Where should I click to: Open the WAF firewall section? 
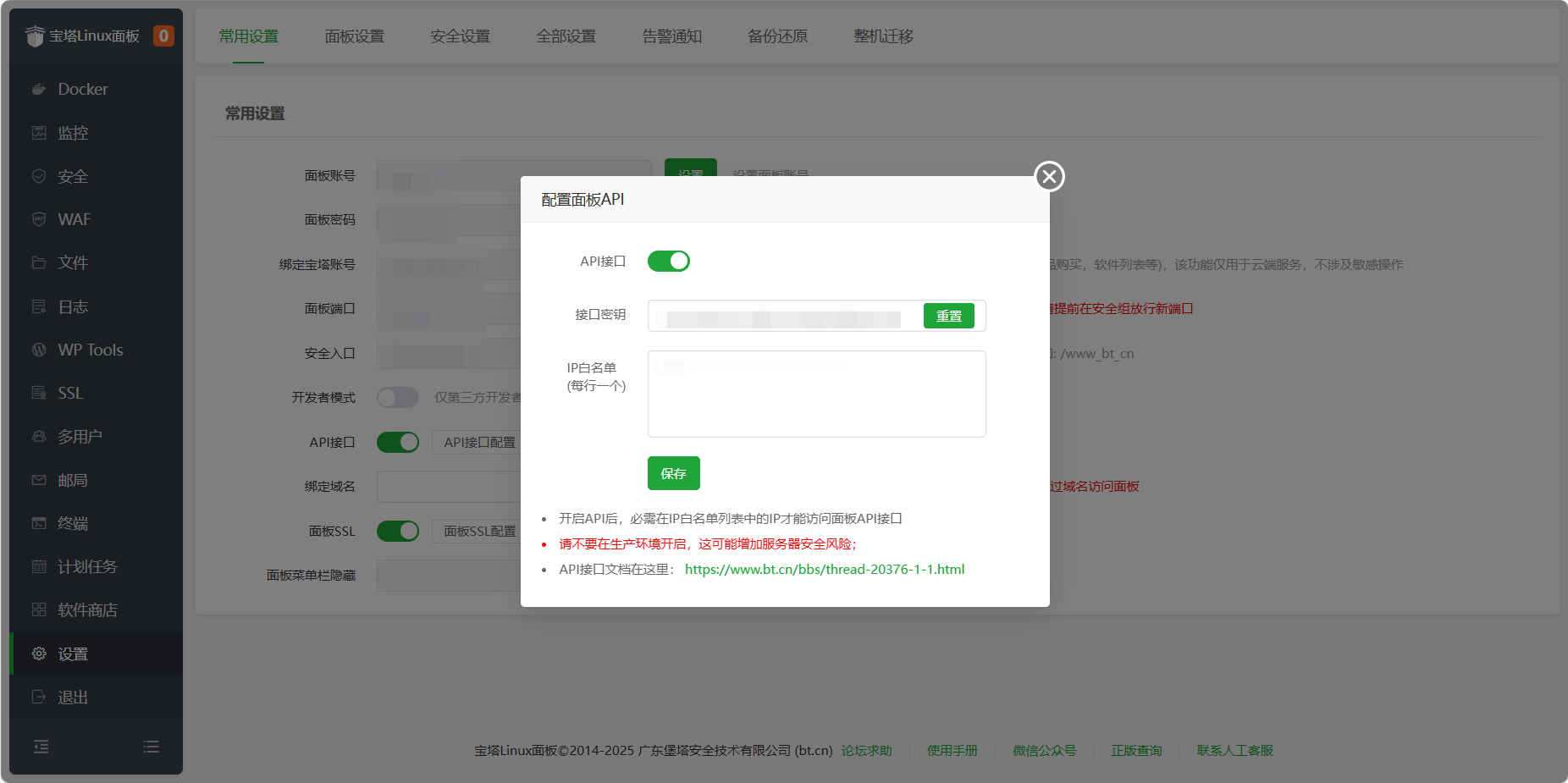tap(73, 219)
